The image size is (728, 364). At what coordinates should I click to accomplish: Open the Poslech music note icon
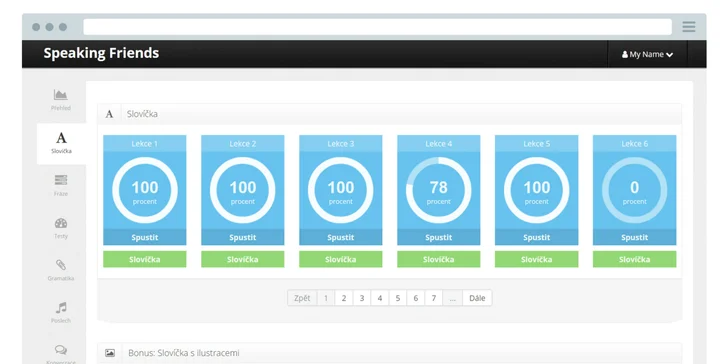61,307
